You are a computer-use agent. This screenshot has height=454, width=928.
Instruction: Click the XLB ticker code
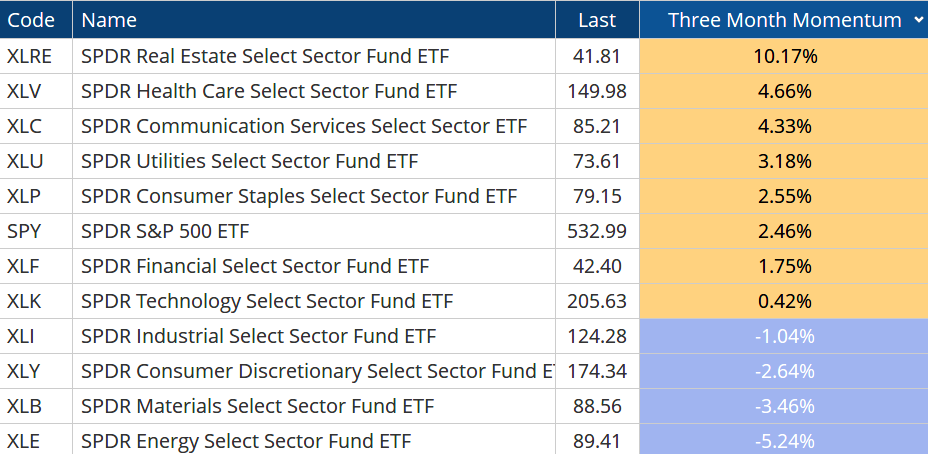click(25, 406)
